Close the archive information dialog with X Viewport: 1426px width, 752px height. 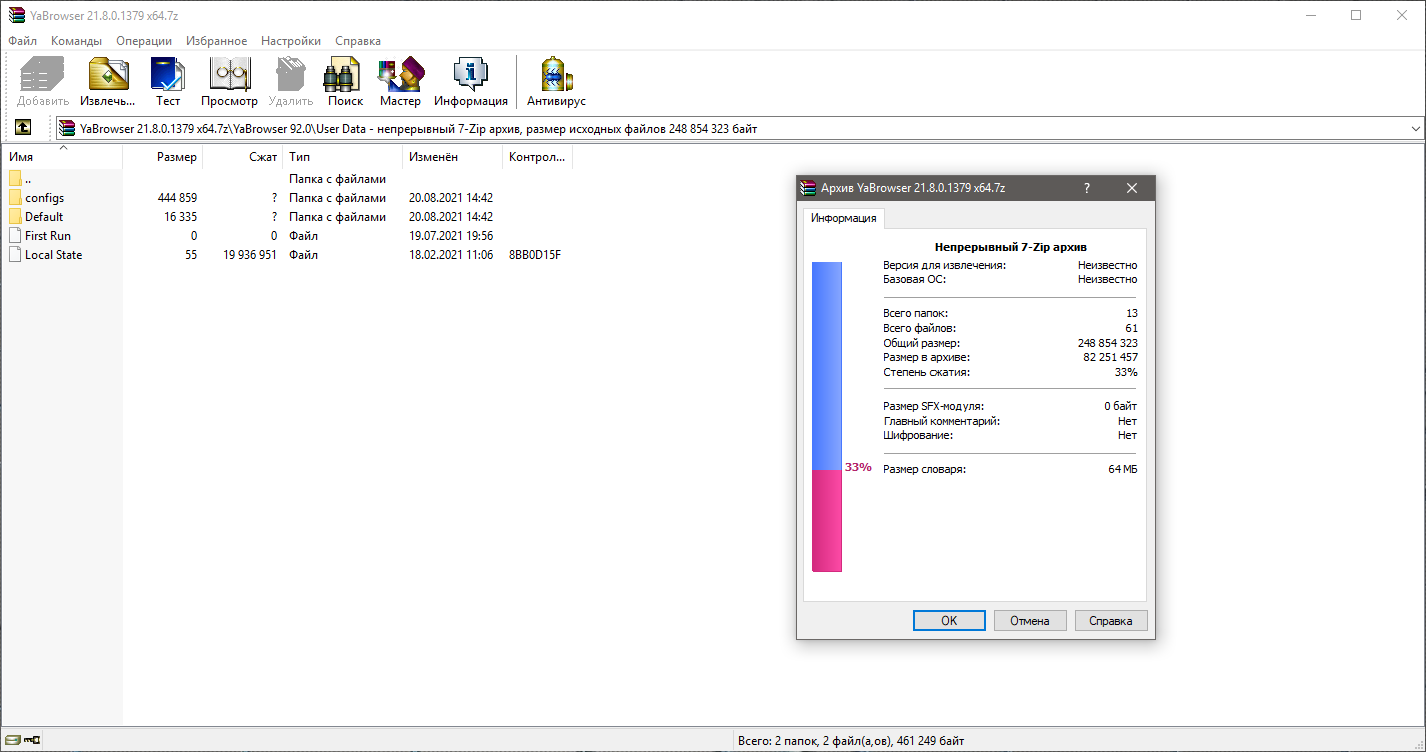click(x=1132, y=188)
